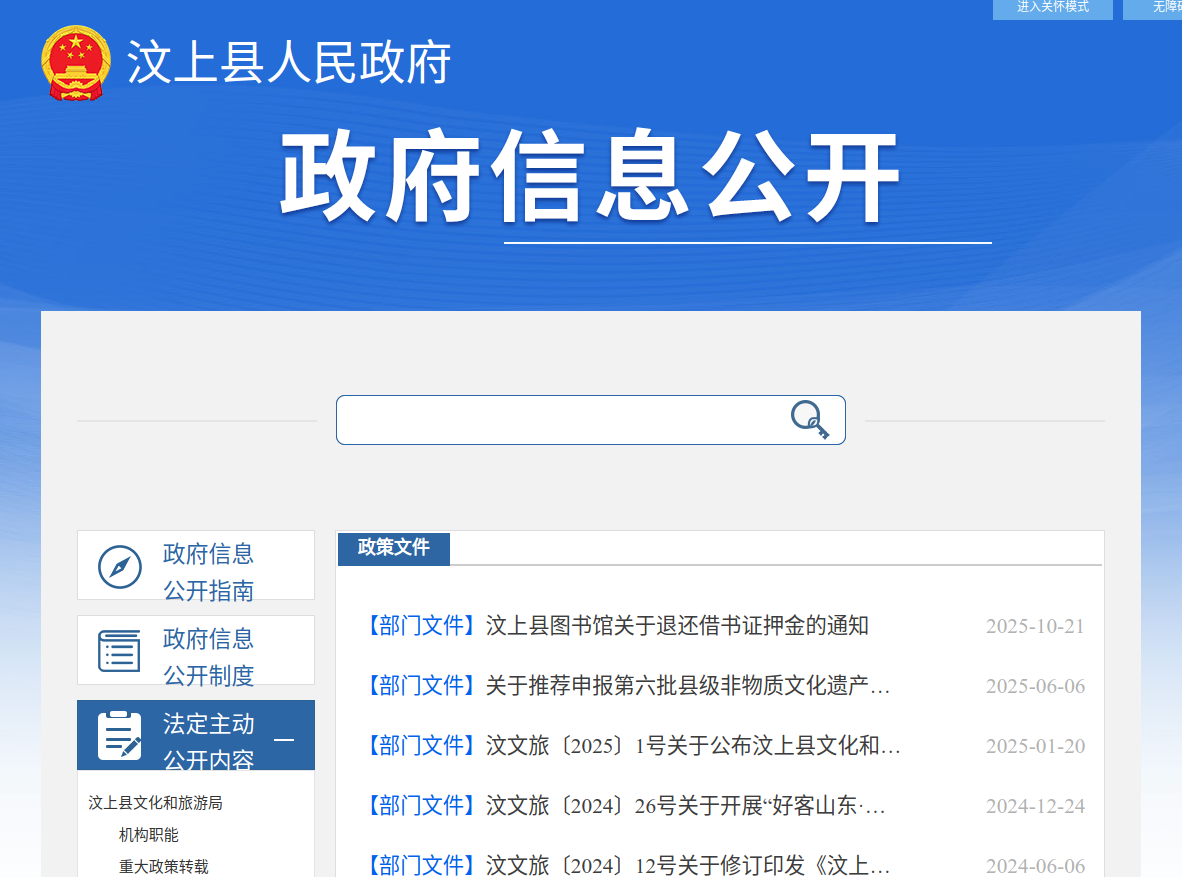Enable 进入关怀模式 at the top
Screen dimensions: 1182x877
pyautogui.click(x=1052, y=8)
